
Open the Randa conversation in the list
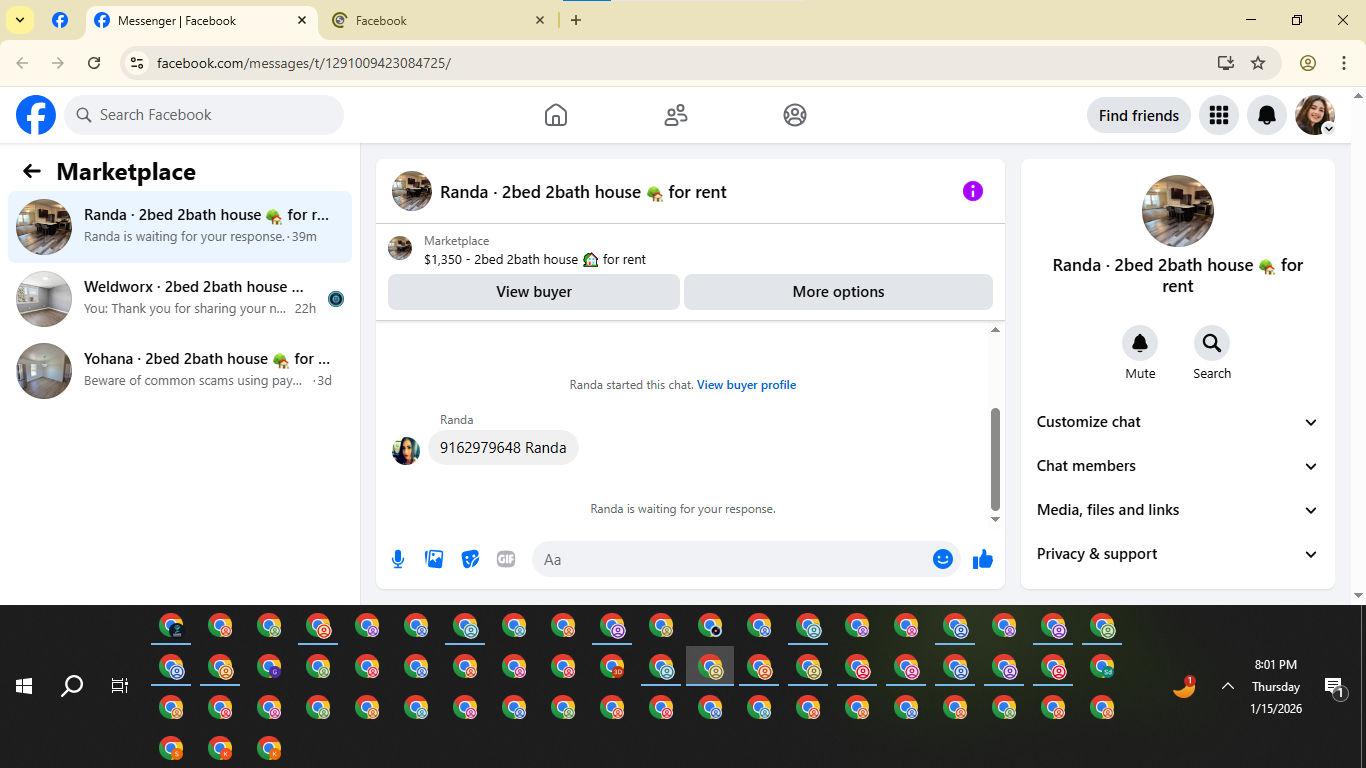click(x=180, y=227)
